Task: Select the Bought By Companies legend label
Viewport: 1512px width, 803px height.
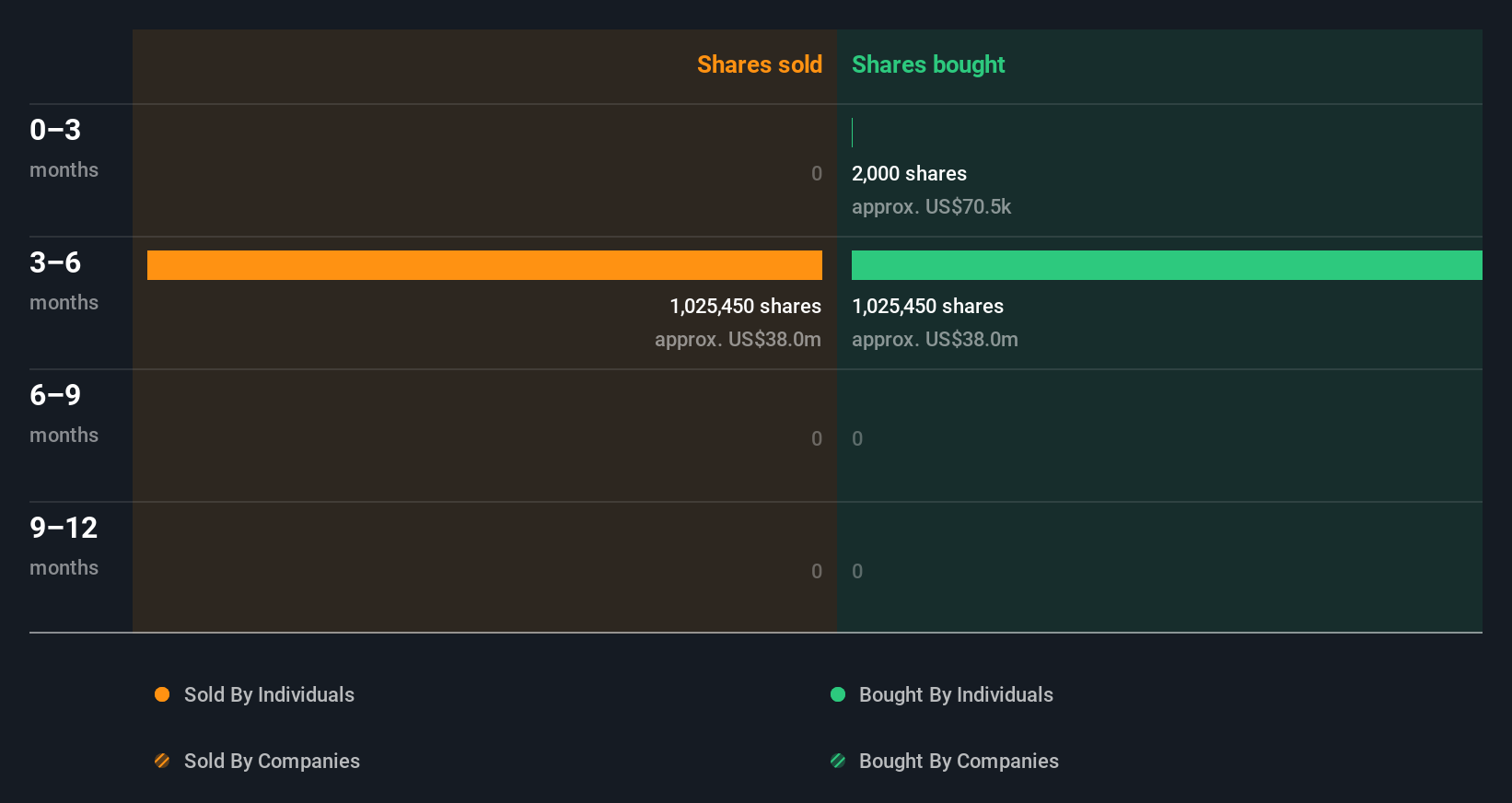Action: click(x=959, y=761)
